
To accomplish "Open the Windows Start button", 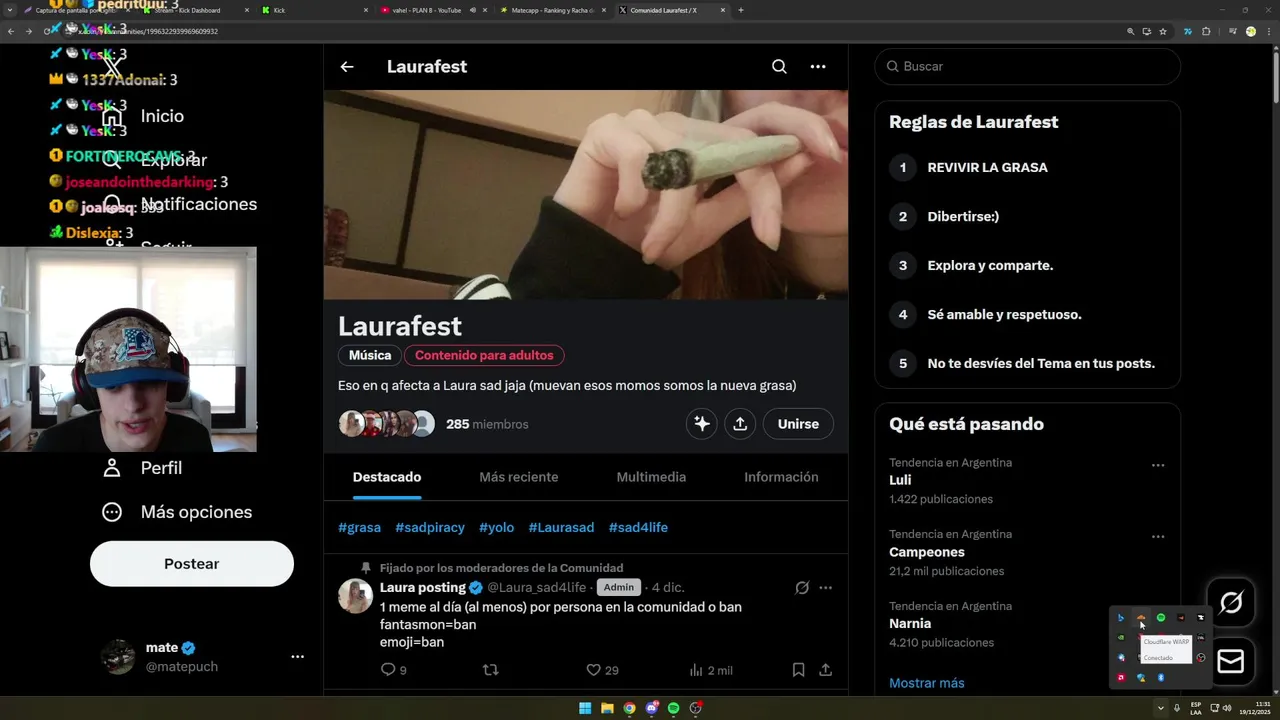I will point(585,708).
